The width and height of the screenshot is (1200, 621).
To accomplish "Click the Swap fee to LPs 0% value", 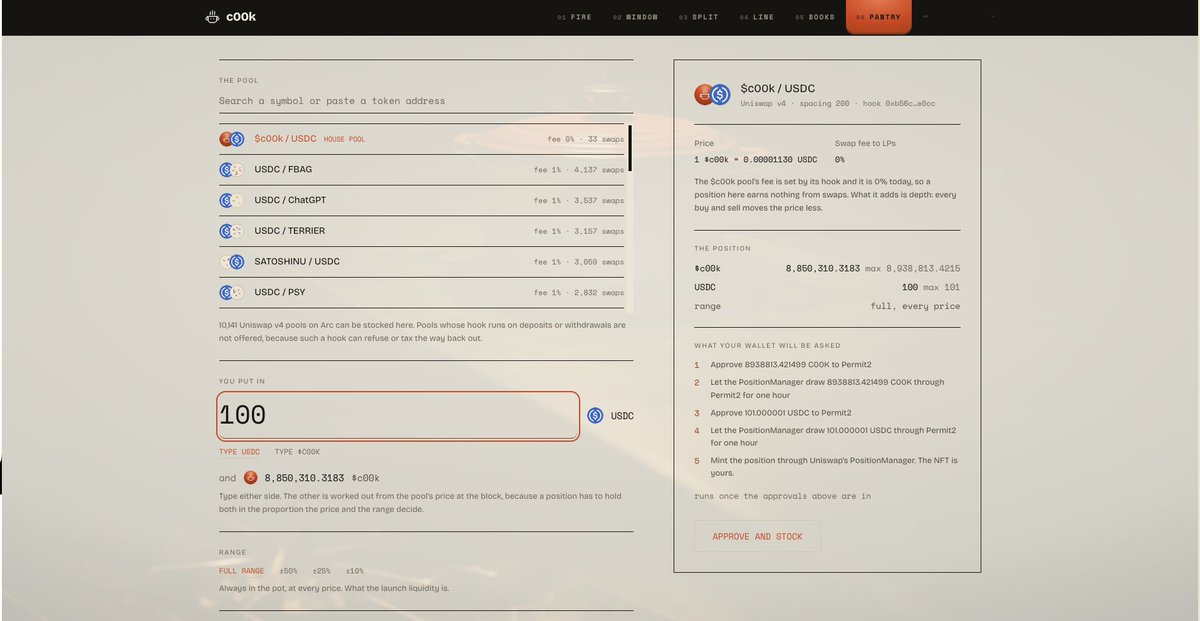I will 840,160.
